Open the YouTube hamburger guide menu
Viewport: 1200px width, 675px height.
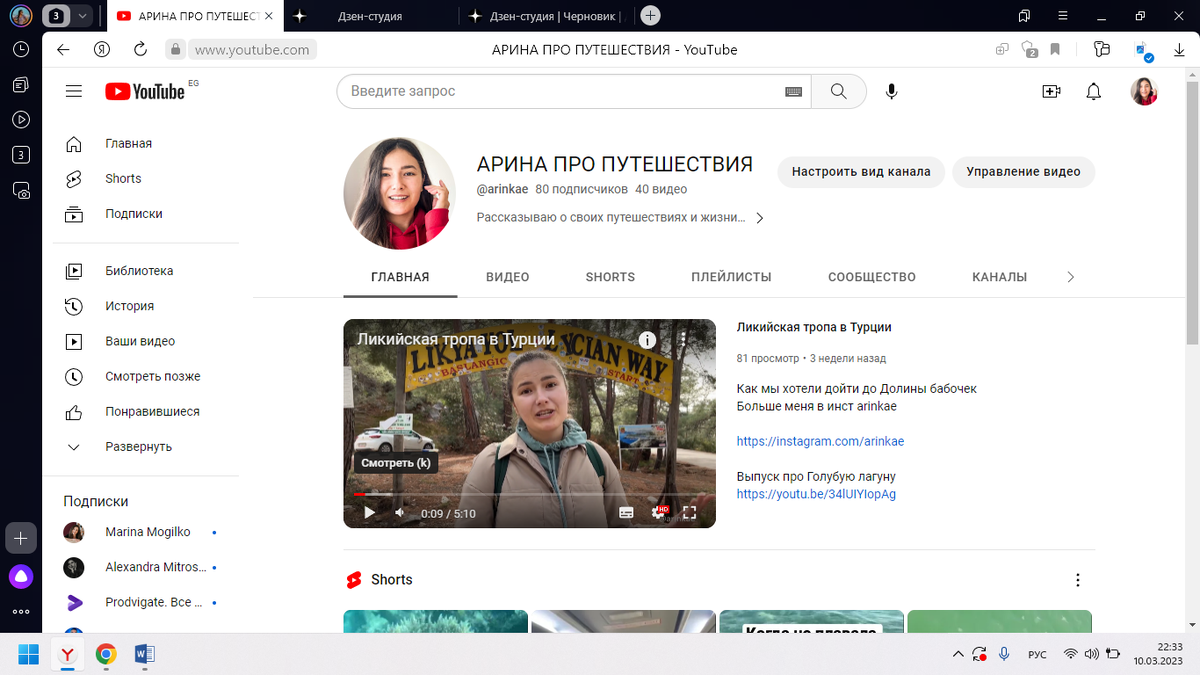pos(73,91)
